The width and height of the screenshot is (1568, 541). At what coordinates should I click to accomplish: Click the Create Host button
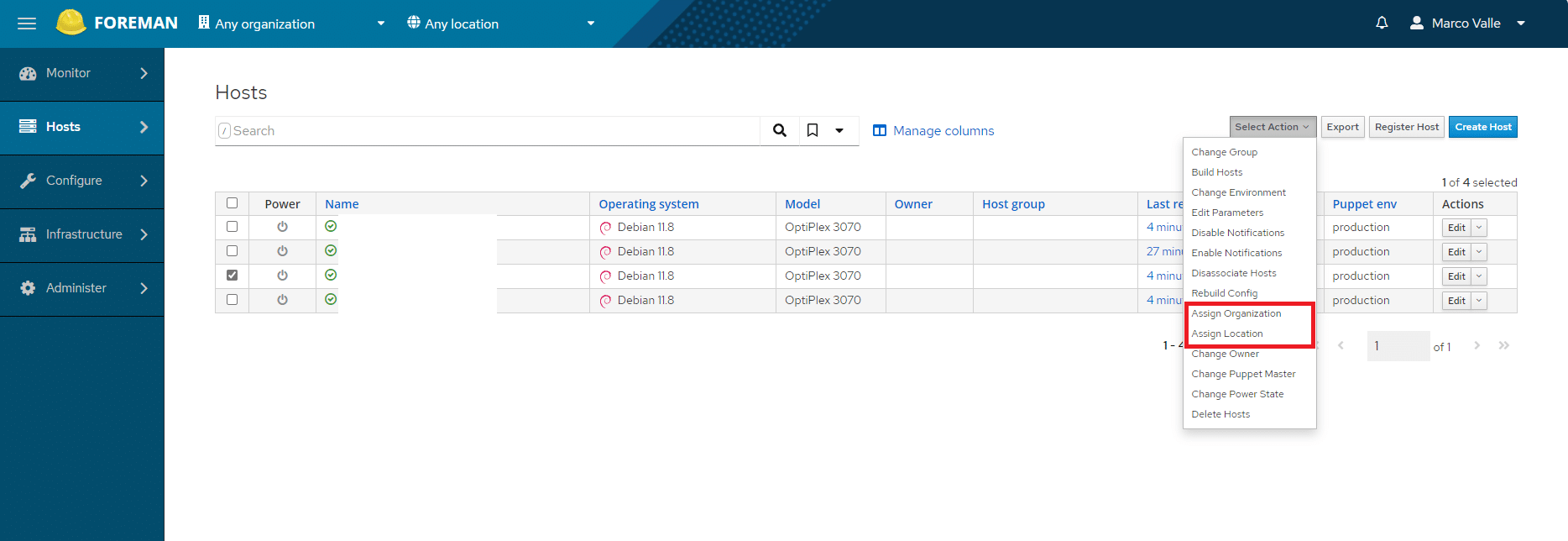click(1483, 127)
